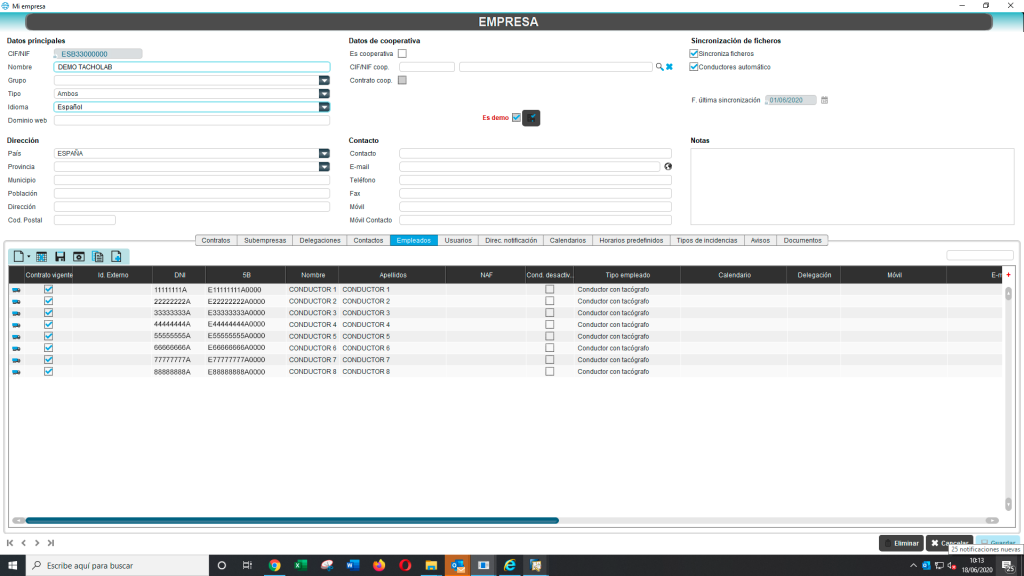Open the Calendarios tab
Viewport: 1024px width, 576px height.
568,240
